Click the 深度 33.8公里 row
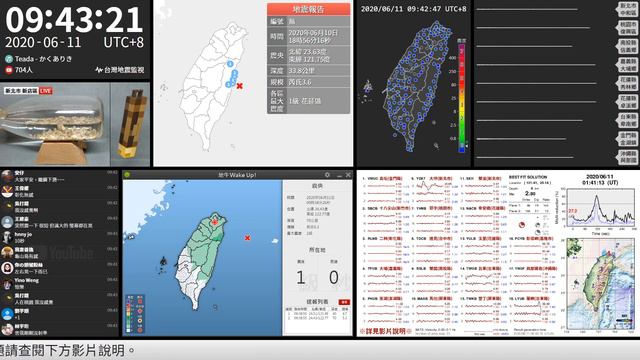The height and width of the screenshot is (360, 640). coord(309,71)
